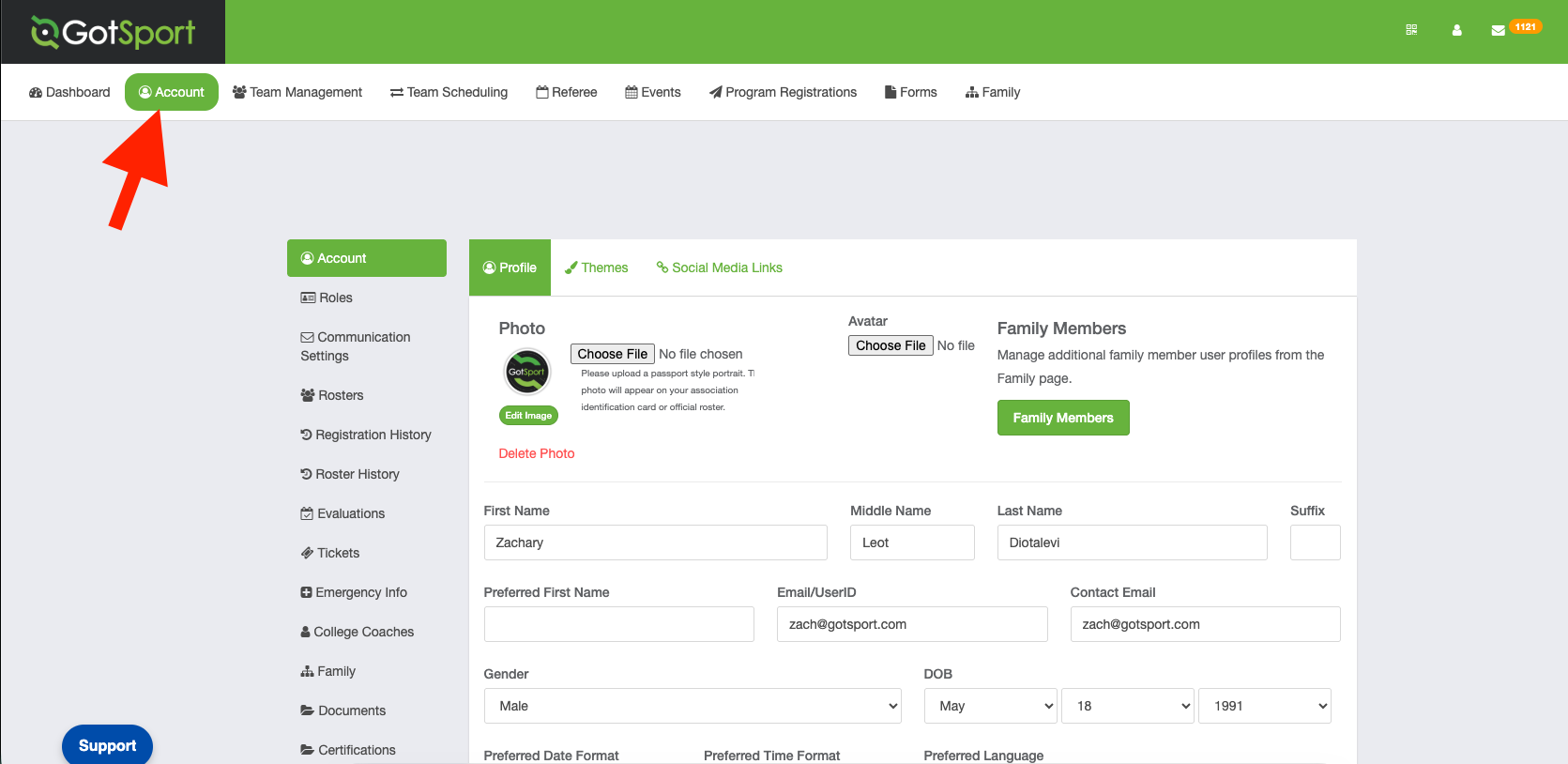
Task: Switch to Social Media Links tab
Action: tap(719, 267)
